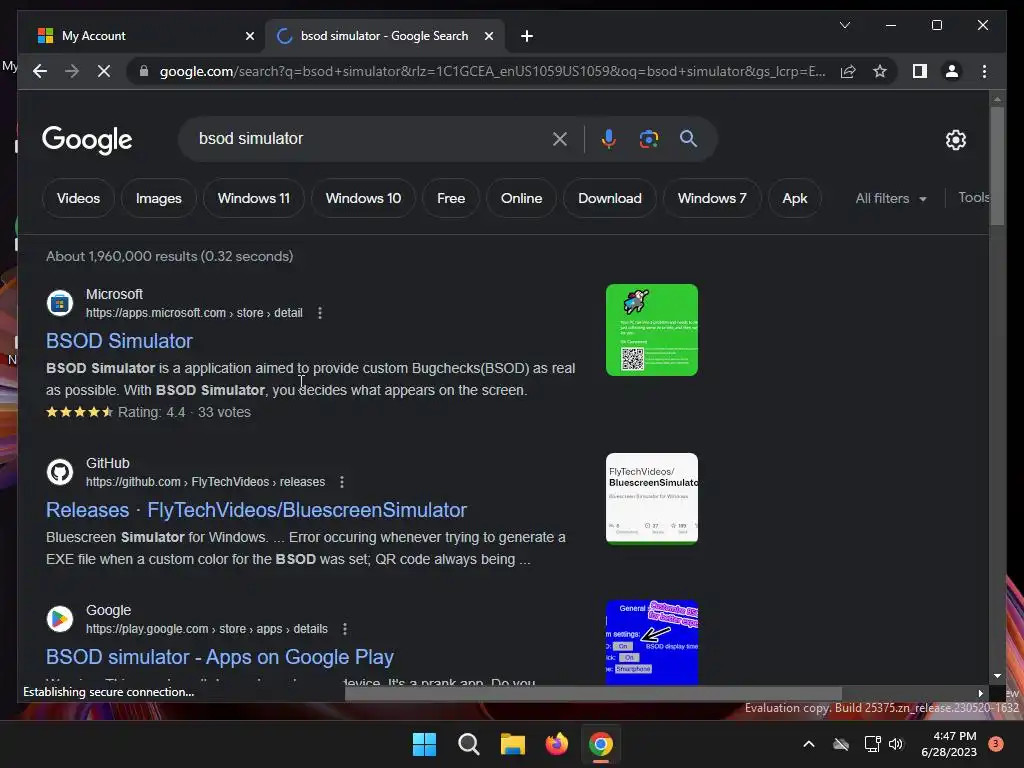
Task: Open more options for Microsoft result
Action: tap(320, 313)
